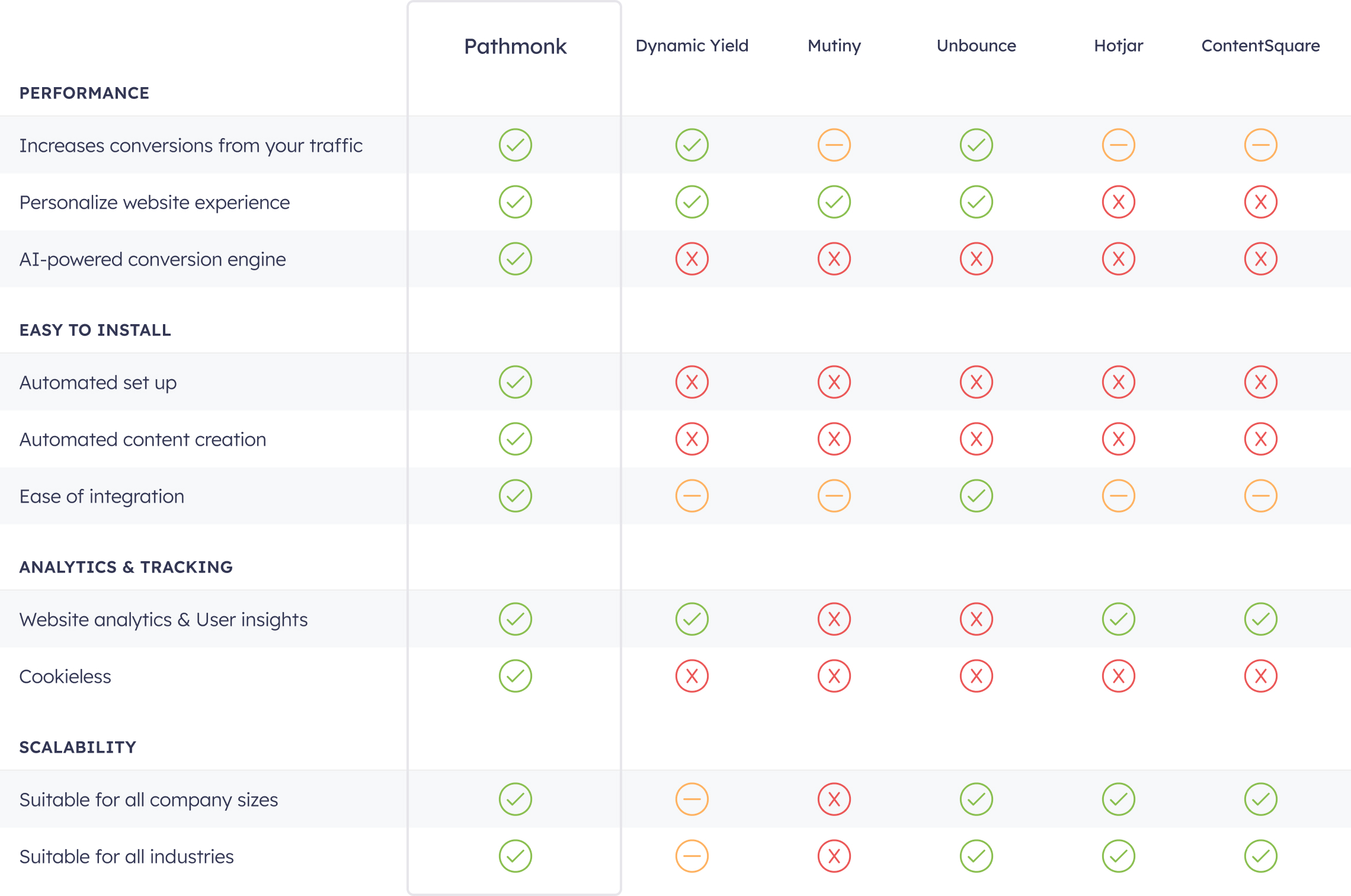Select the Pathmonk column header
Screen dimensions: 1351x896
(x=515, y=46)
